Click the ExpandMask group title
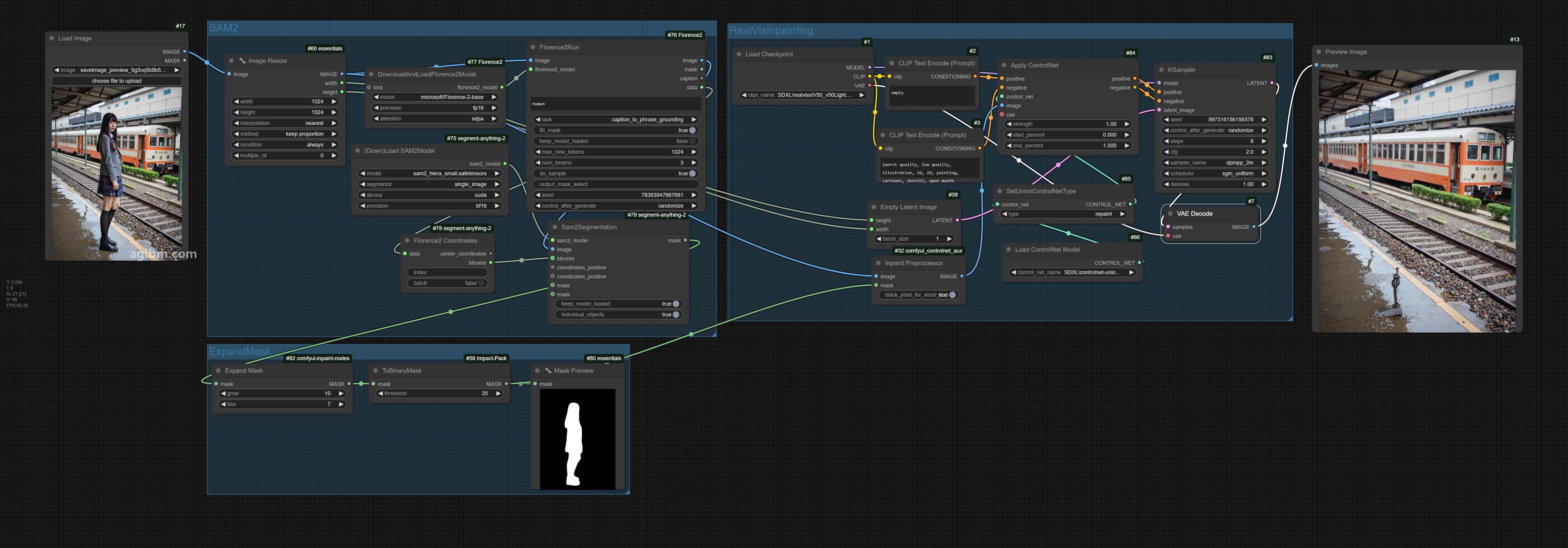 pos(240,351)
